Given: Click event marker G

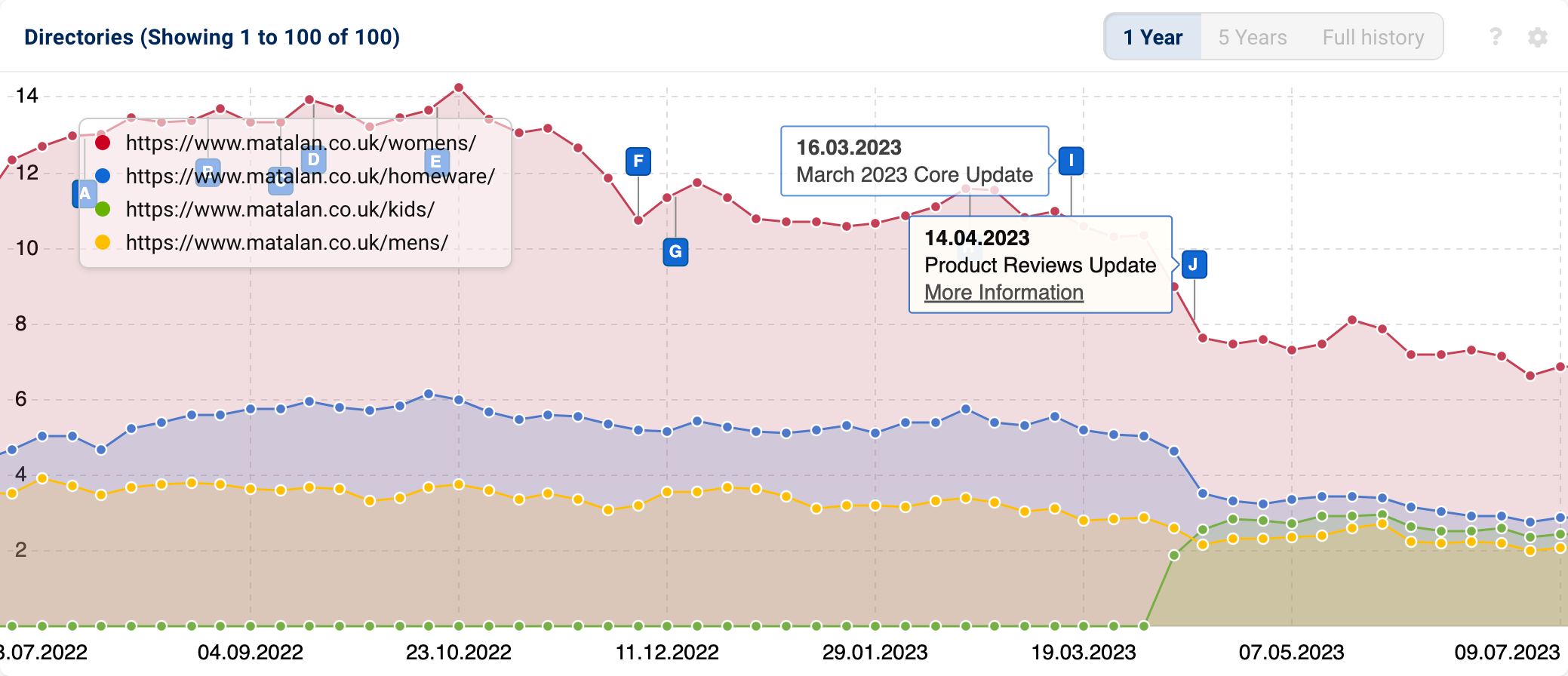Looking at the screenshot, I should (x=675, y=251).
